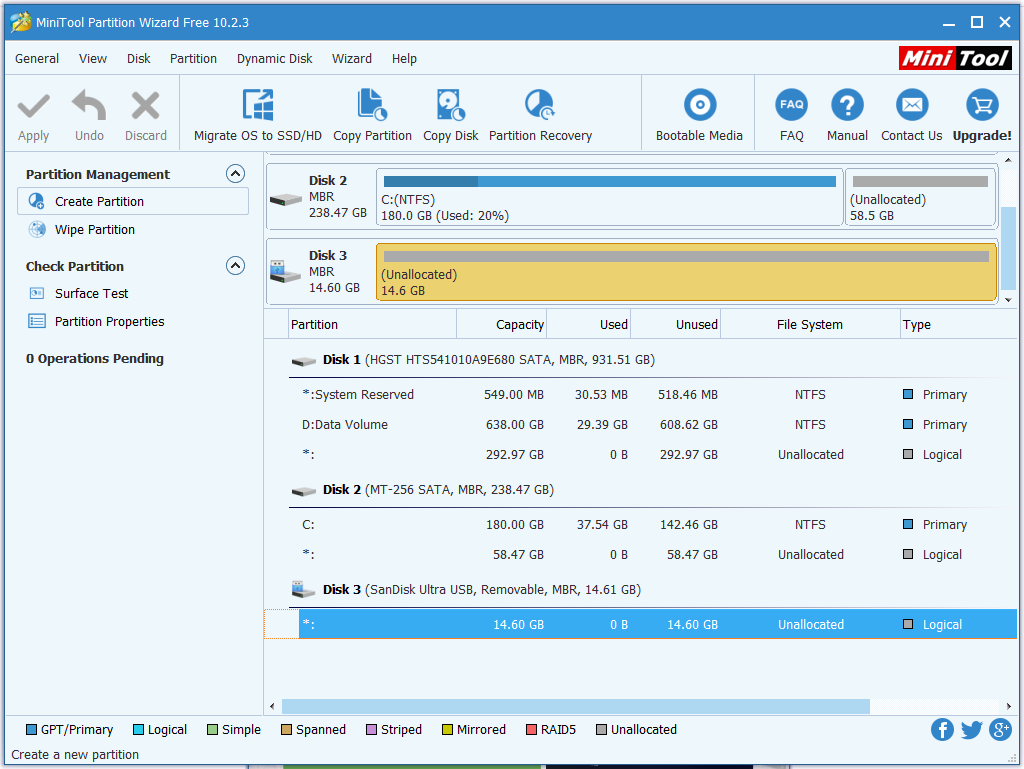Run Surface Test from Check Partition

pos(92,293)
